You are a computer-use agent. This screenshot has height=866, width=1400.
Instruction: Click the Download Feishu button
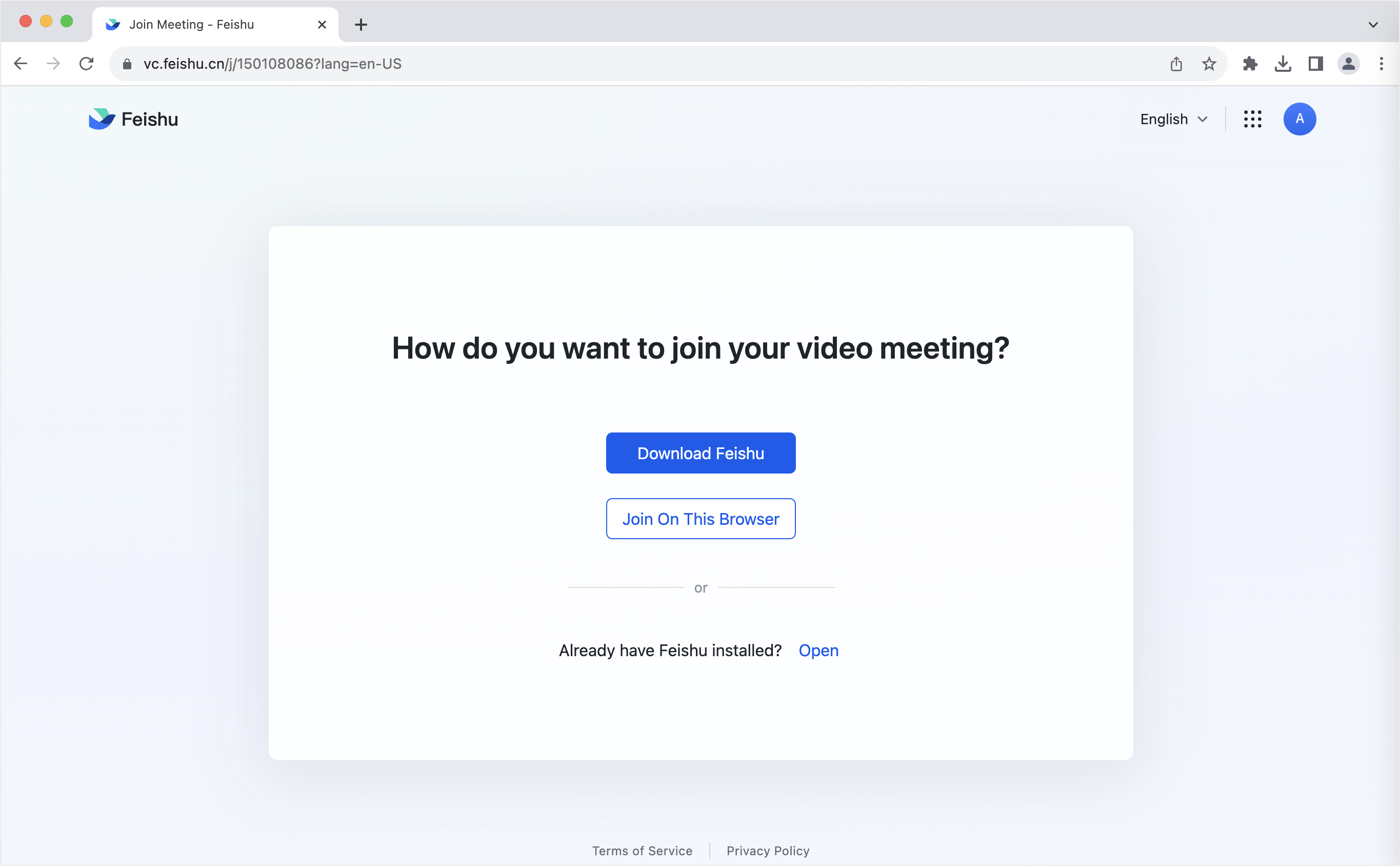pyautogui.click(x=701, y=452)
